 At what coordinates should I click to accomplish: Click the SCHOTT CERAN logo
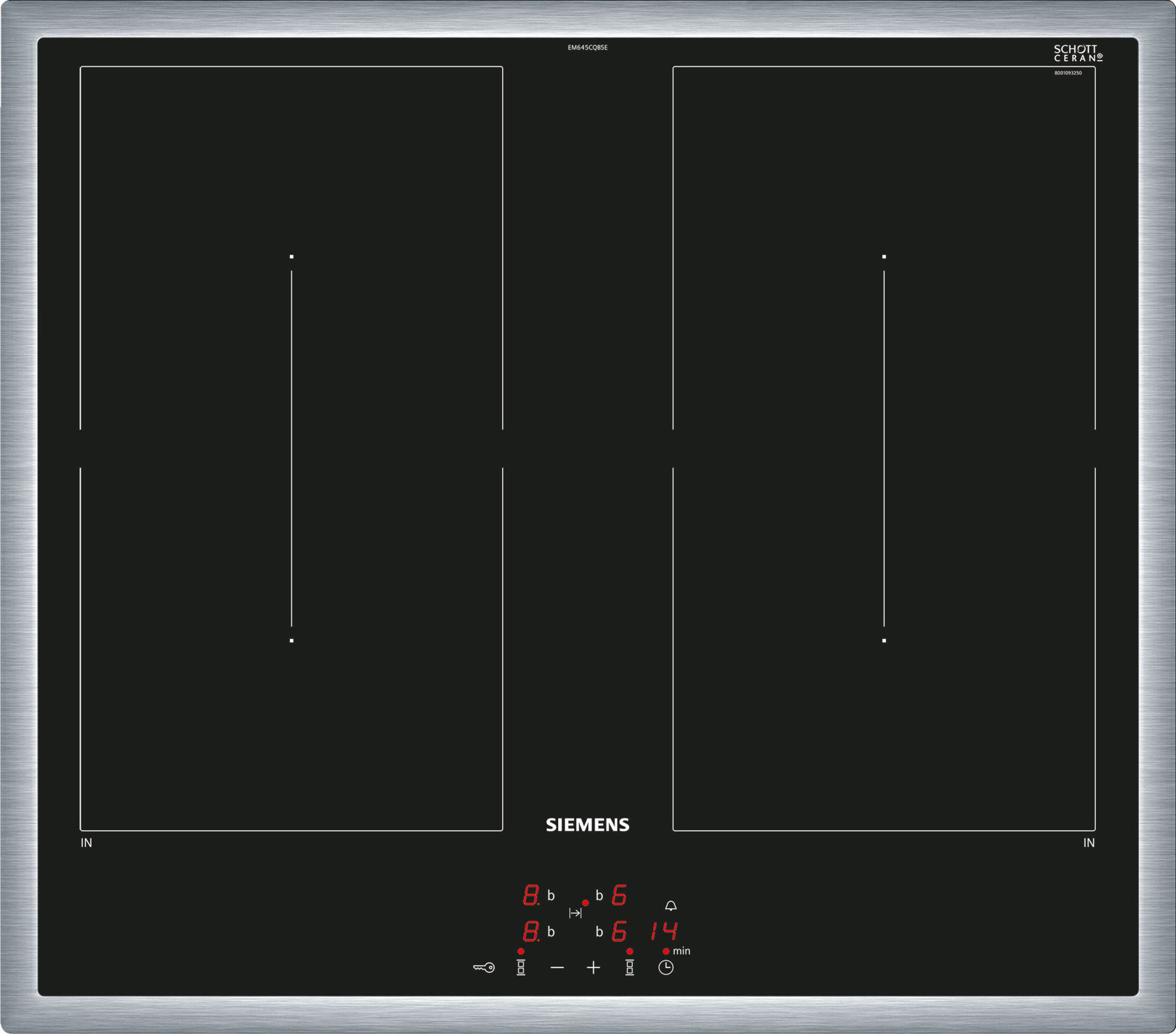tap(1077, 53)
